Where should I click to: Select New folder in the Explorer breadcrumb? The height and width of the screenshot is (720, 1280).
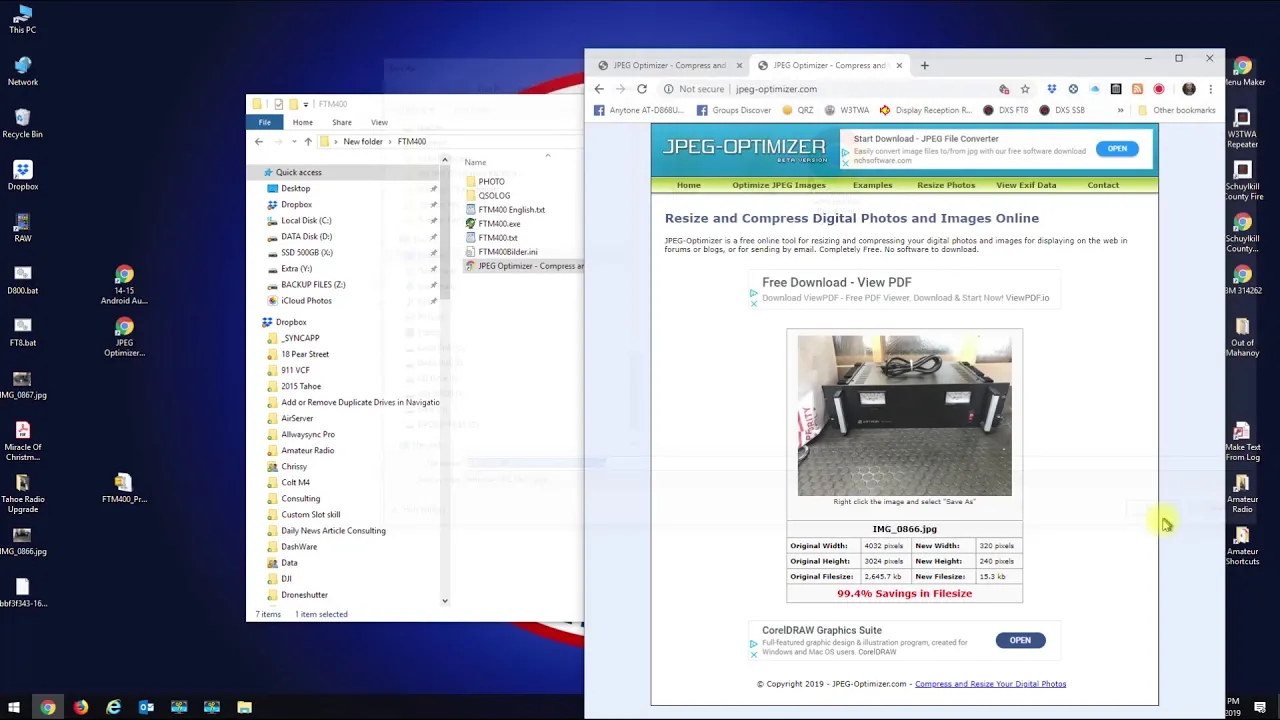pyautogui.click(x=362, y=142)
